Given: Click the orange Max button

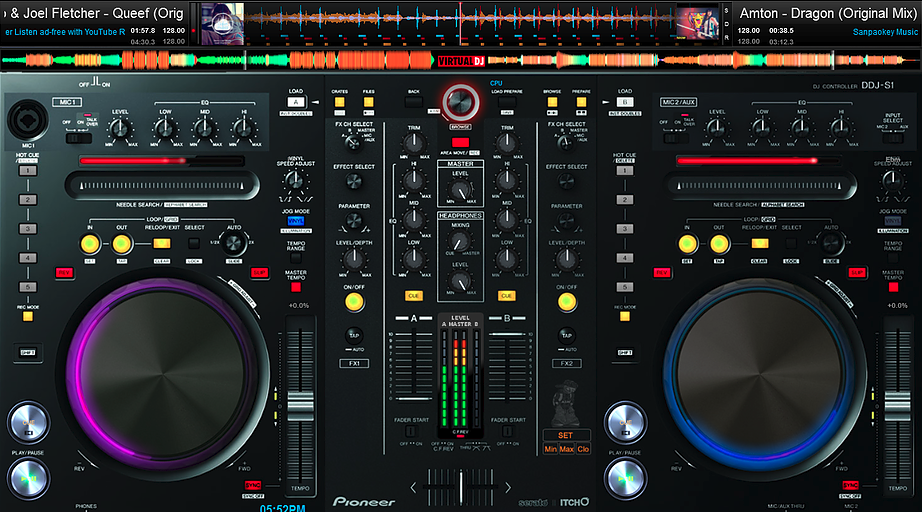Looking at the screenshot, I should (x=566, y=449).
